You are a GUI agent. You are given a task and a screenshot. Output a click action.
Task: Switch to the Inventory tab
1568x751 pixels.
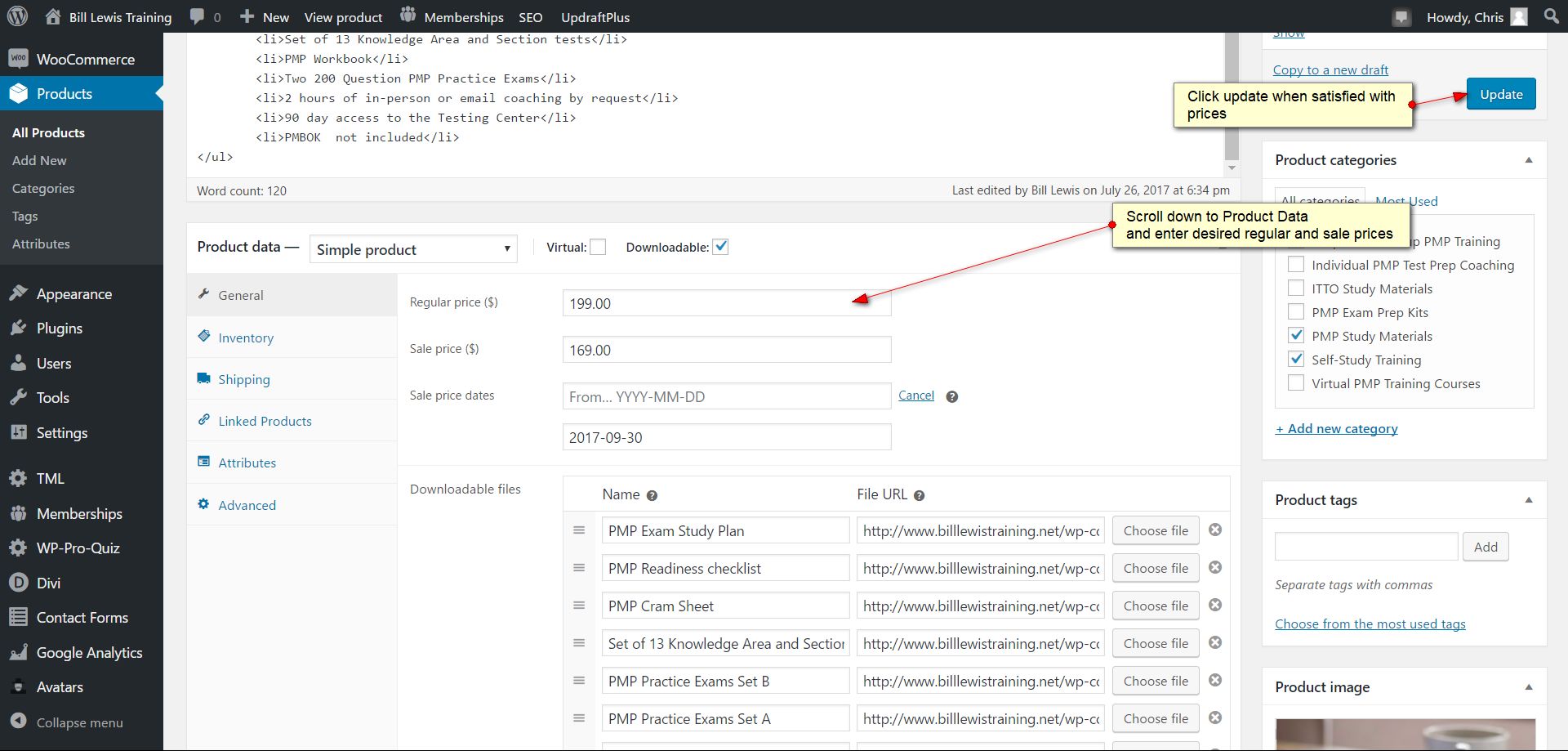click(x=246, y=338)
